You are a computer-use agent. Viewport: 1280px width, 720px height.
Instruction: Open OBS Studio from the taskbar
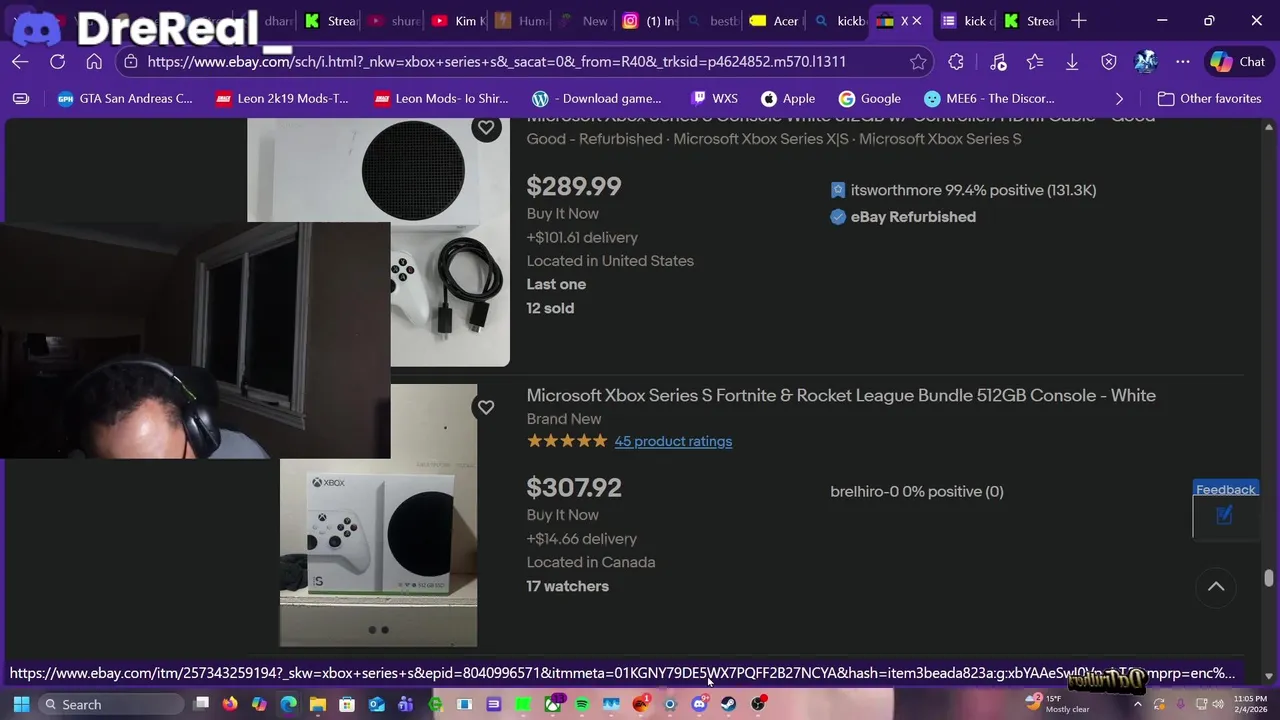click(x=757, y=704)
